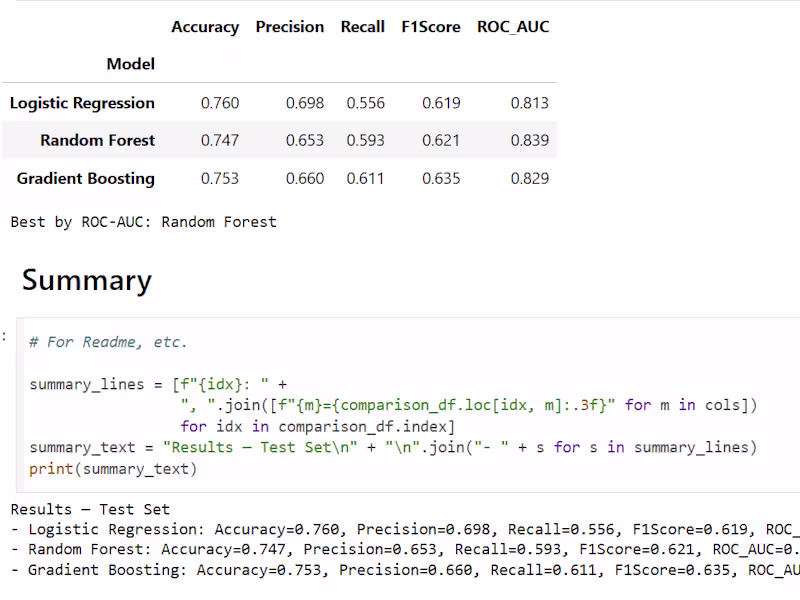Click Random Forest's ROC_AUC value 0.839
This screenshot has height=600, width=800.
tap(529, 141)
